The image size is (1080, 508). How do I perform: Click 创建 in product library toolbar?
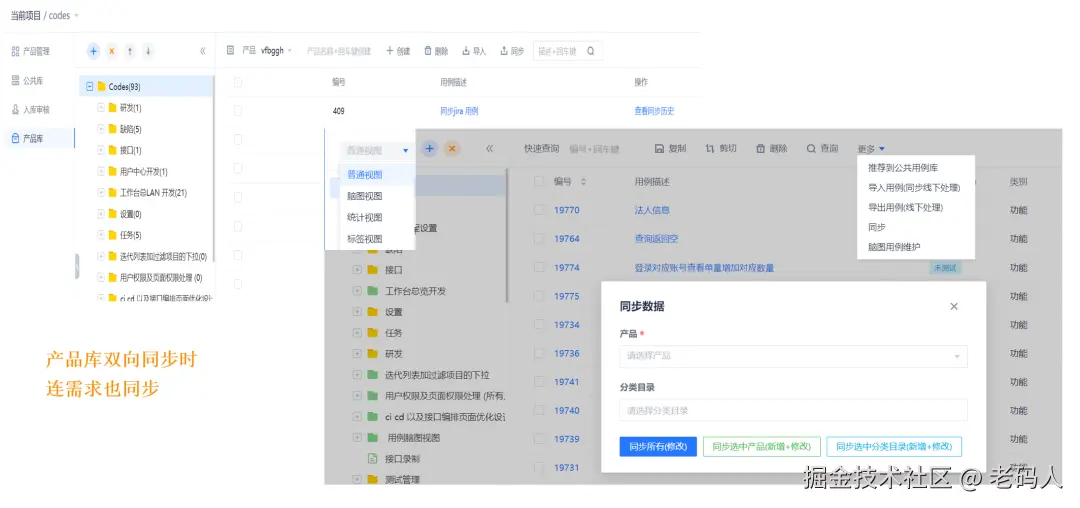(397, 51)
